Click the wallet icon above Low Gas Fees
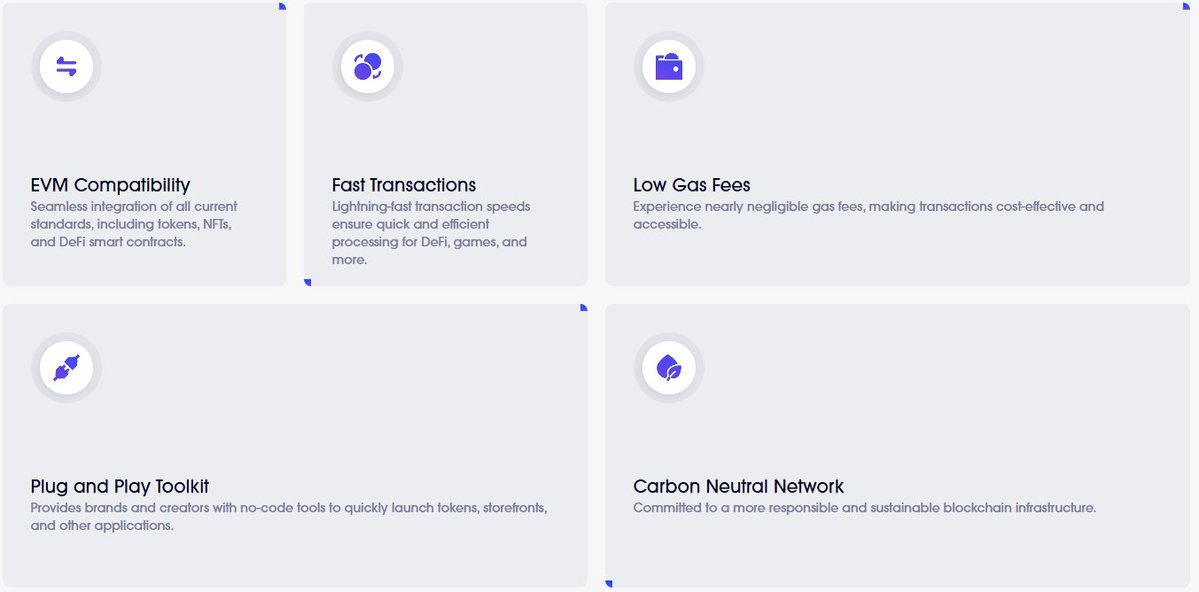The width and height of the screenshot is (1199, 592). [668, 67]
